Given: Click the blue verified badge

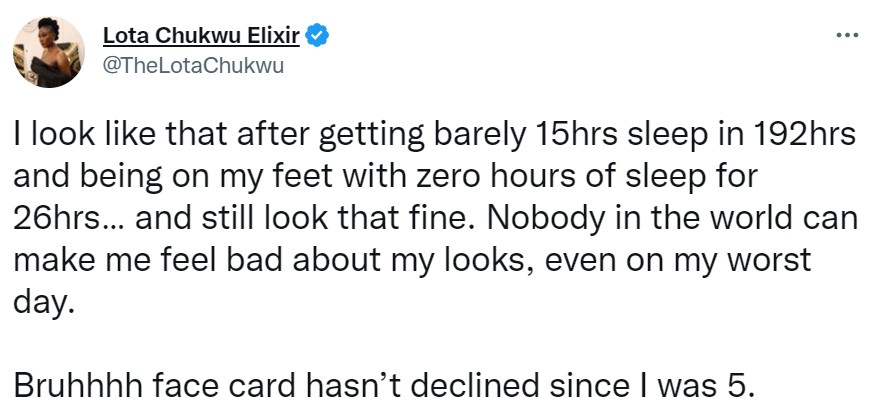Looking at the screenshot, I should point(318,39).
